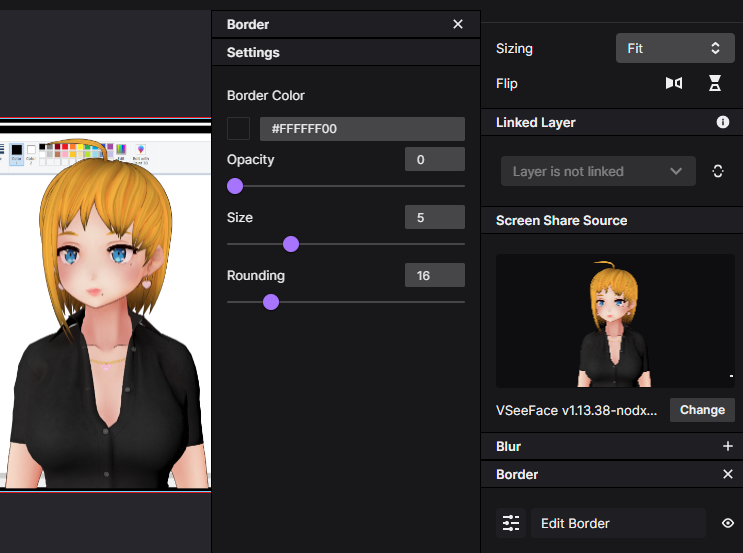
Task: Close the Border settings popup
Action: [458, 24]
